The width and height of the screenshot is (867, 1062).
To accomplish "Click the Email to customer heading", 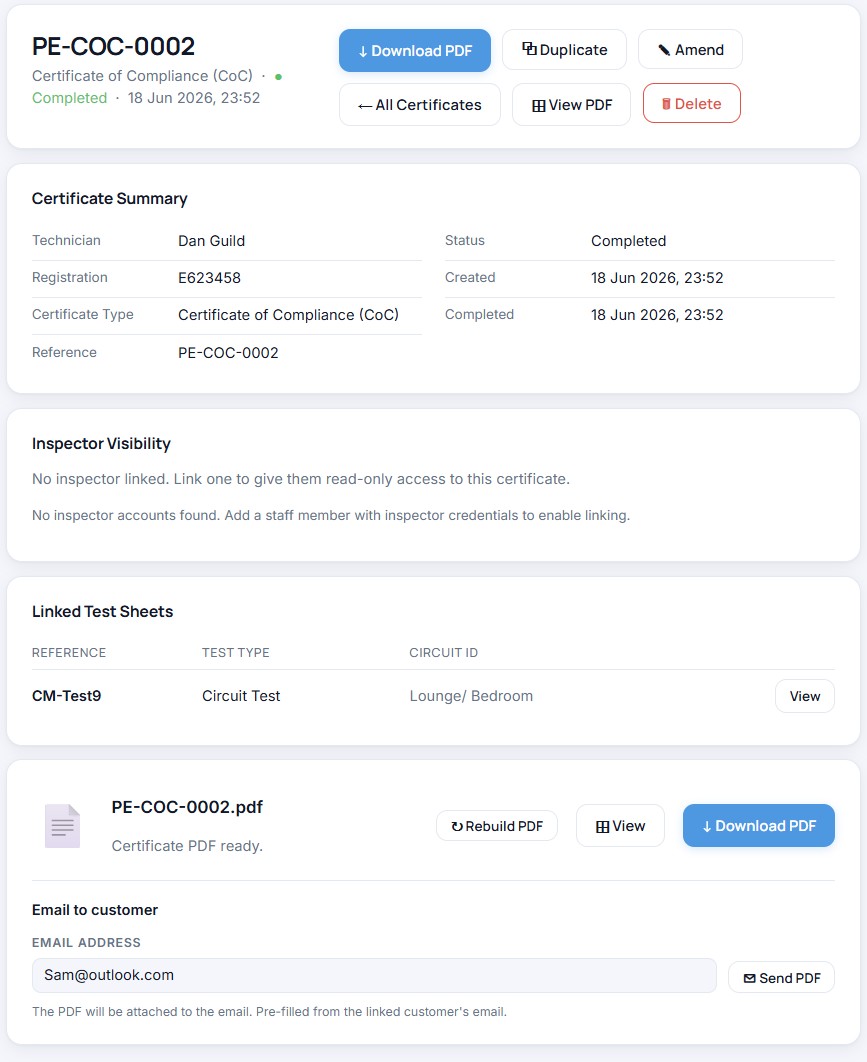I will [95, 910].
